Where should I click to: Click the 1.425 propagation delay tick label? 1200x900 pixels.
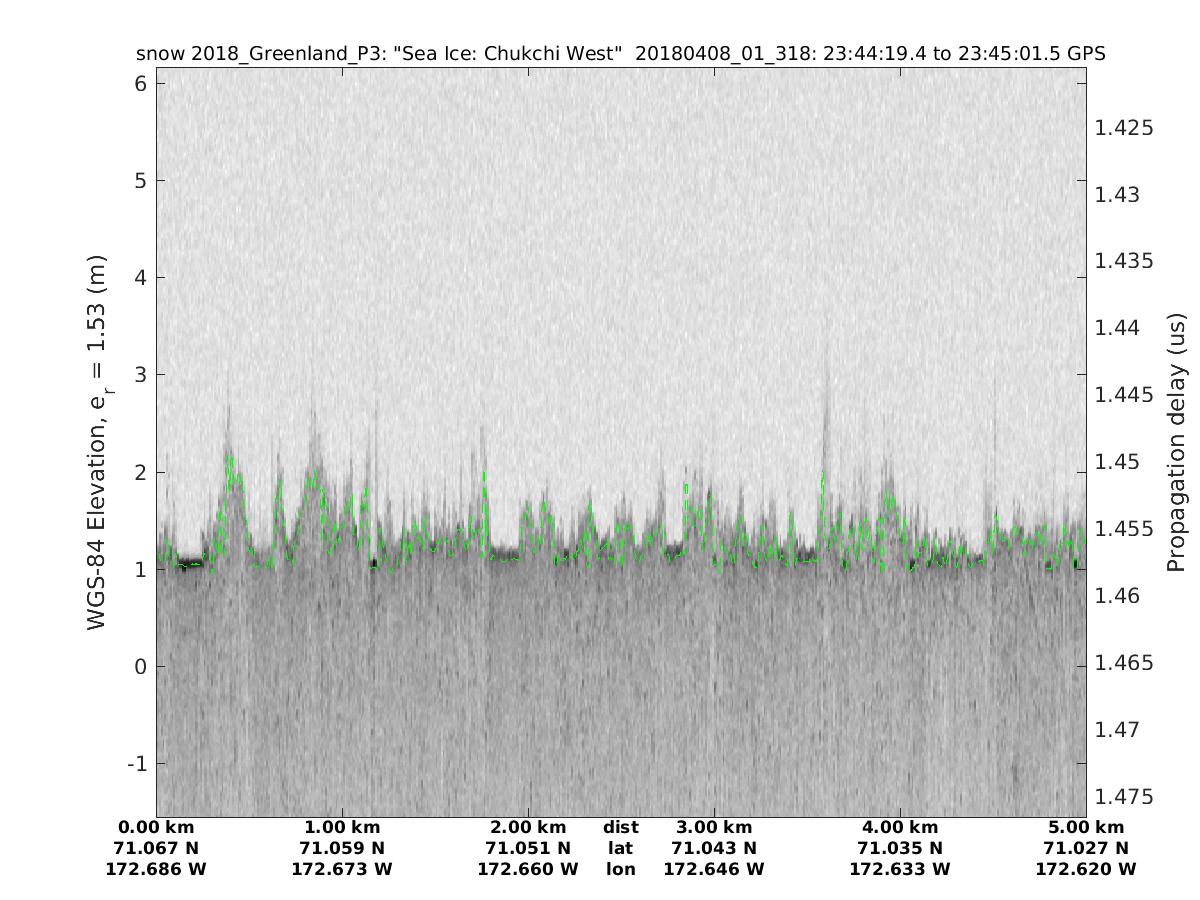point(1124,128)
